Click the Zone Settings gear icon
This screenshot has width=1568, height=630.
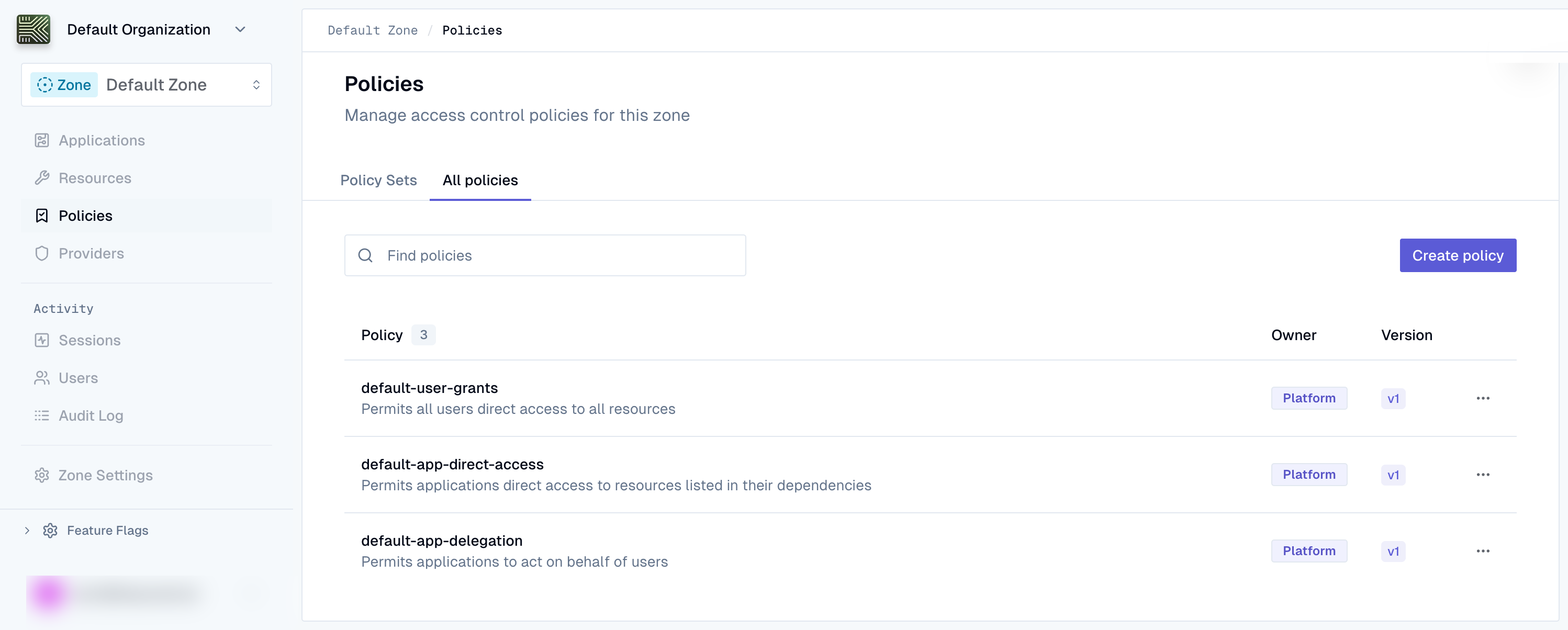tap(41, 475)
